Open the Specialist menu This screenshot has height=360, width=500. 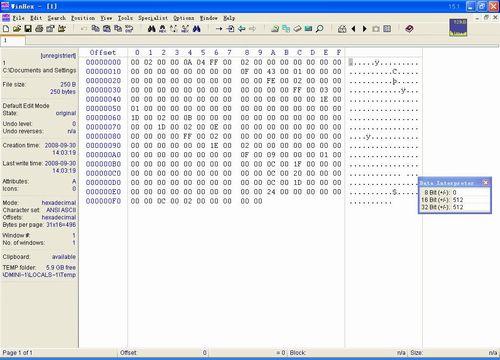(x=153, y=18)
